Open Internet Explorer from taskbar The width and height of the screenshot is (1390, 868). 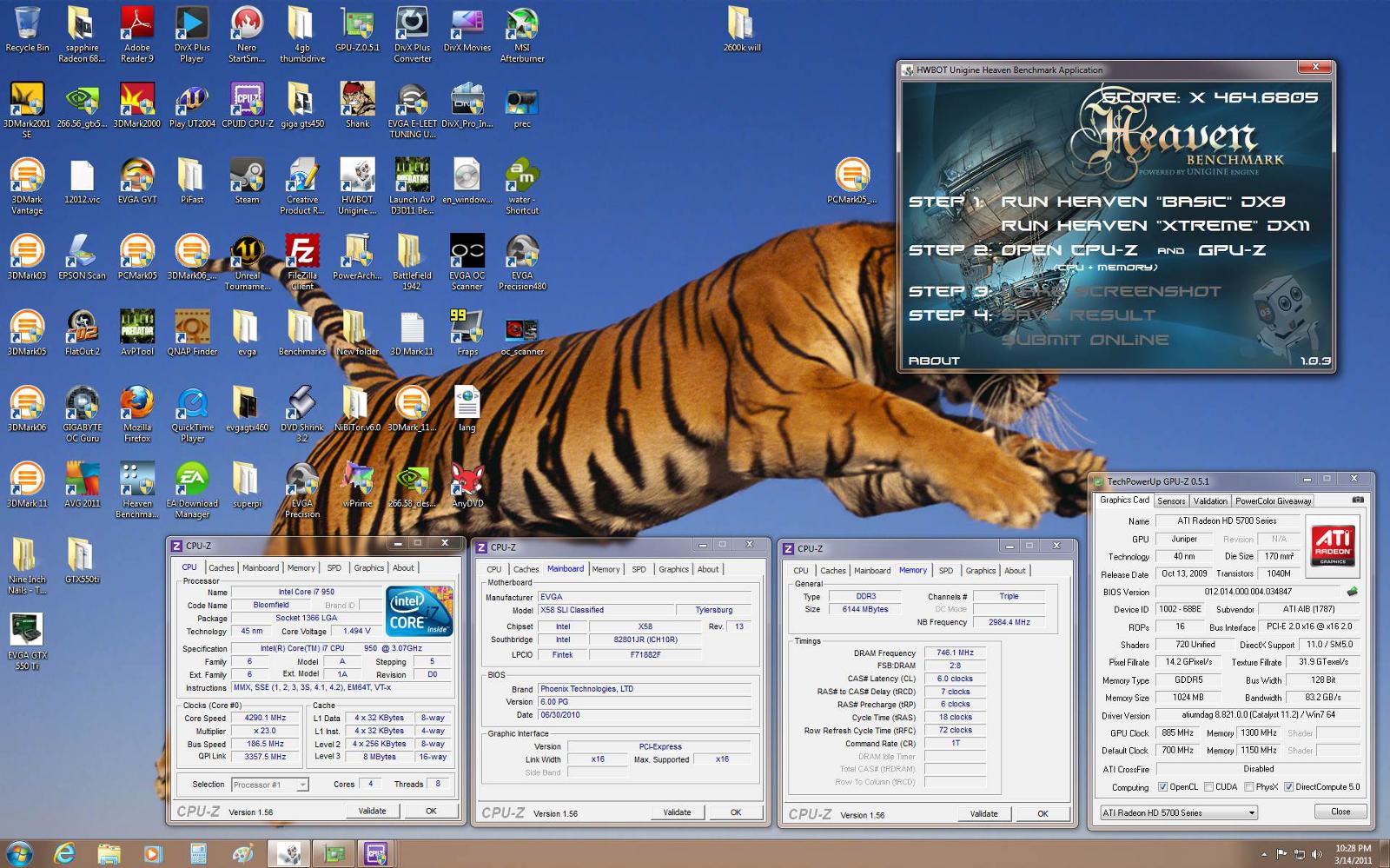(x=65, y=855)
